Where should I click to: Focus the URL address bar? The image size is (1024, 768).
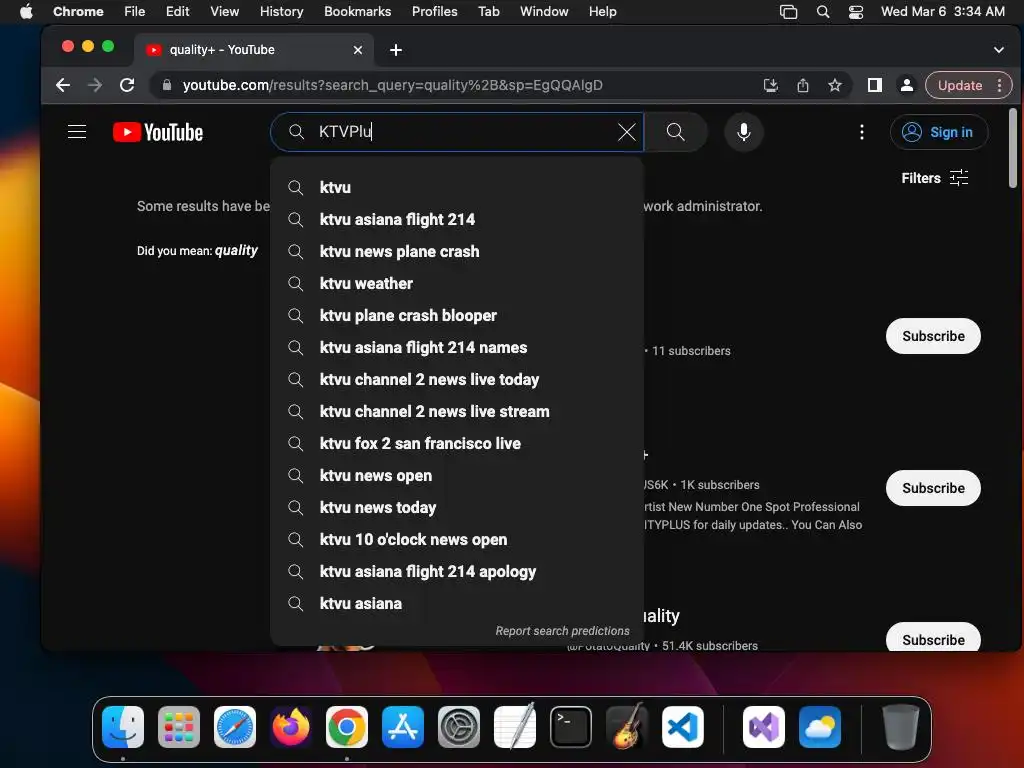(x=457, y=85)
